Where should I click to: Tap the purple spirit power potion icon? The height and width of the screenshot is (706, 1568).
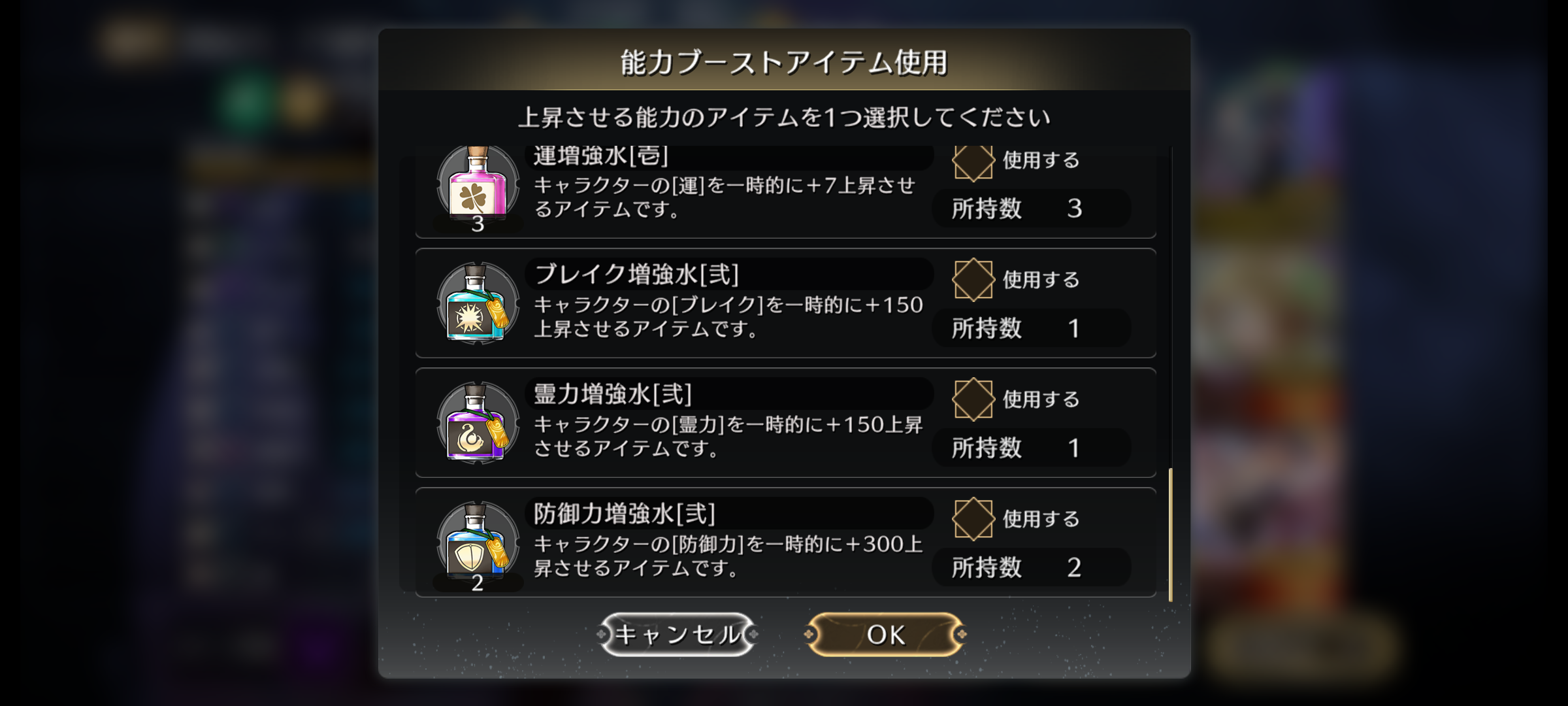[478, 423]
